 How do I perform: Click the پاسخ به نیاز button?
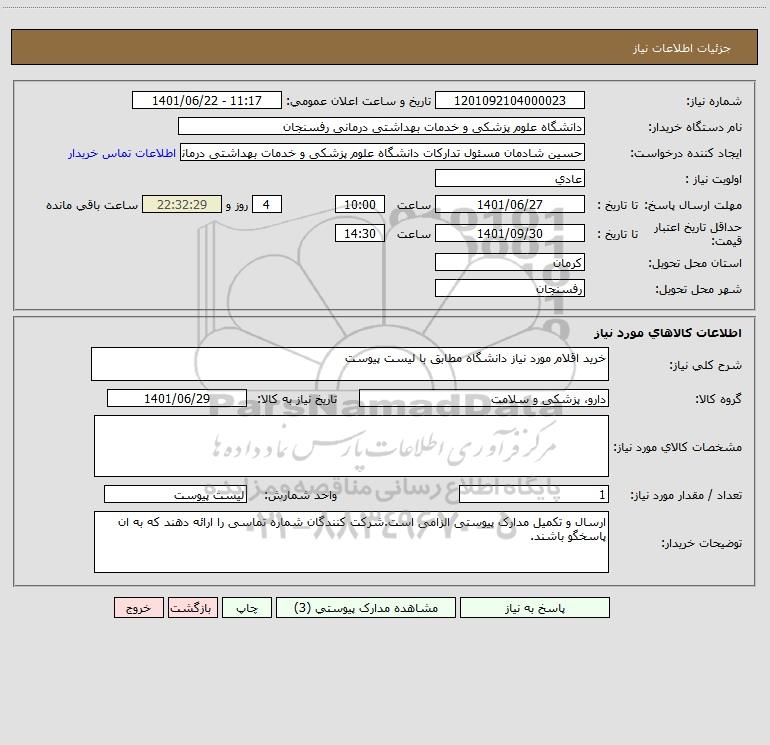tap(535, 608)
